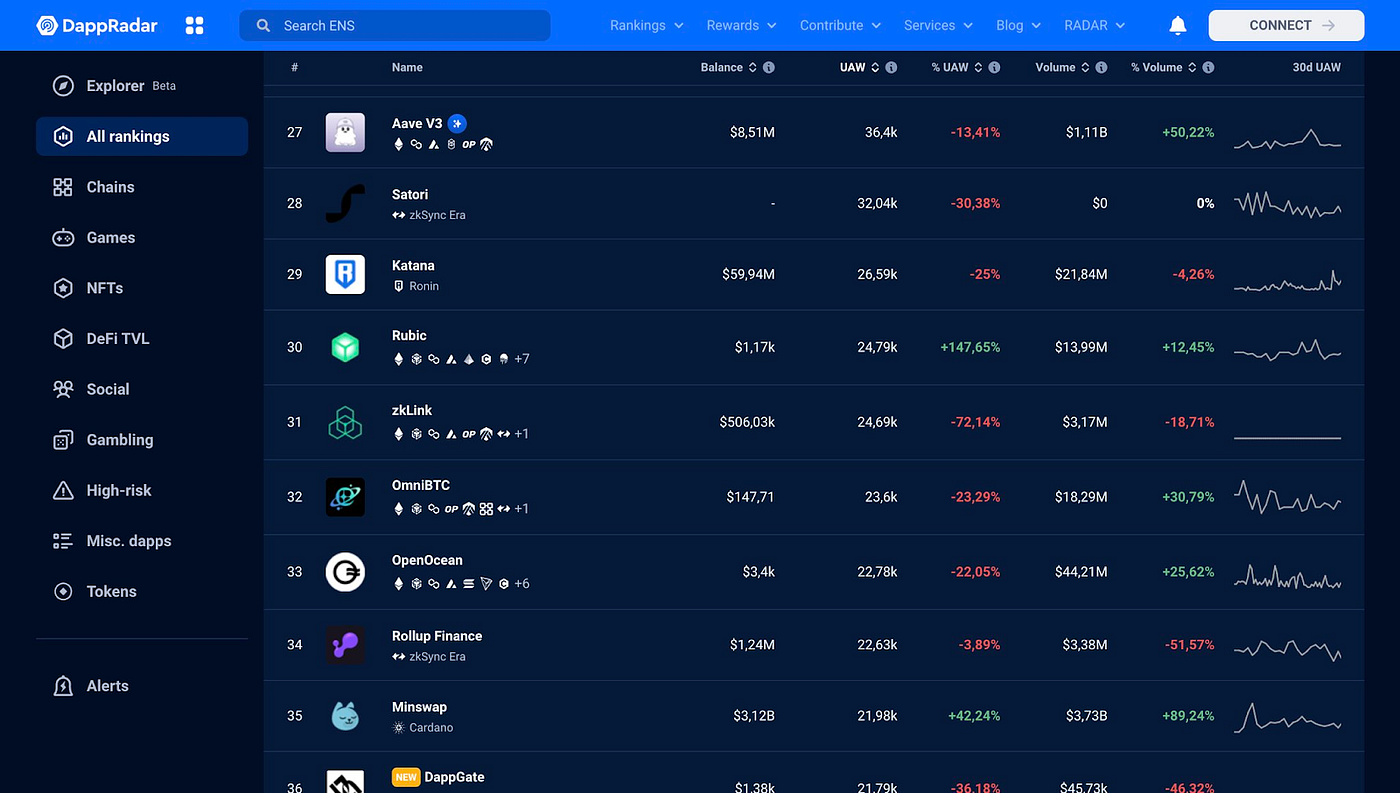
Task: Open NFTs in sidebar
Action: (142, 288)
